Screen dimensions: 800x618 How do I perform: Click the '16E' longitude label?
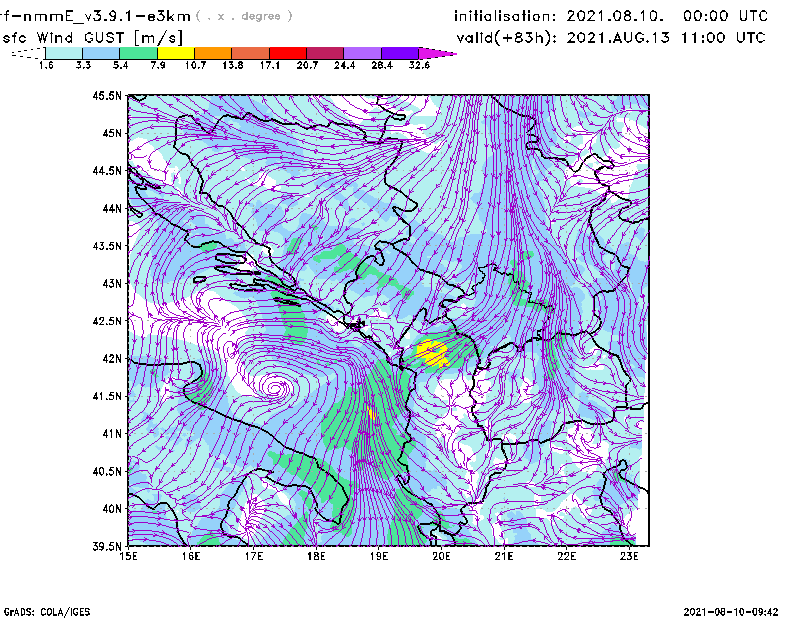point(190,556)
